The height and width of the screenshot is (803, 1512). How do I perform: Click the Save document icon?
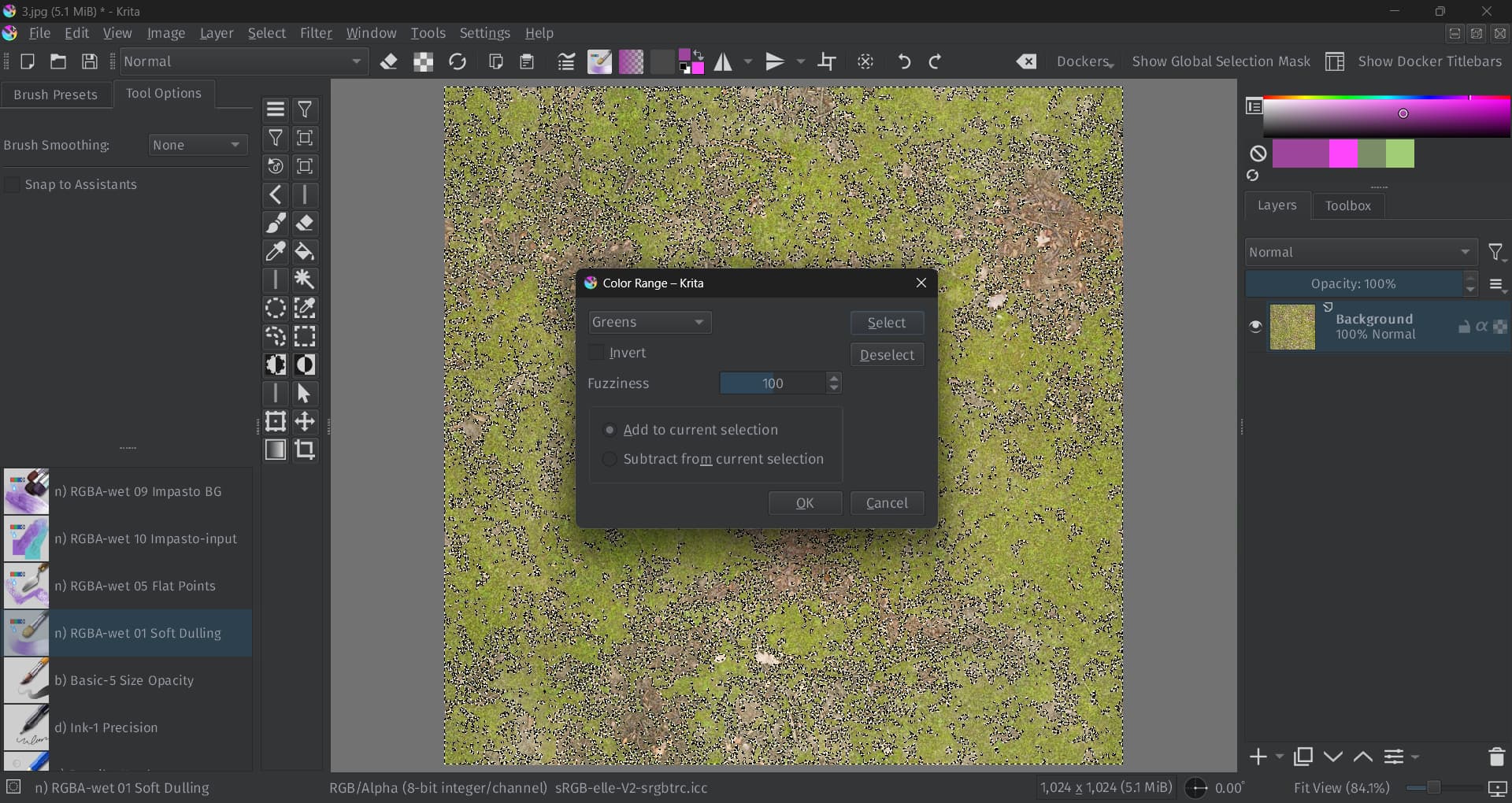[90, 61]
